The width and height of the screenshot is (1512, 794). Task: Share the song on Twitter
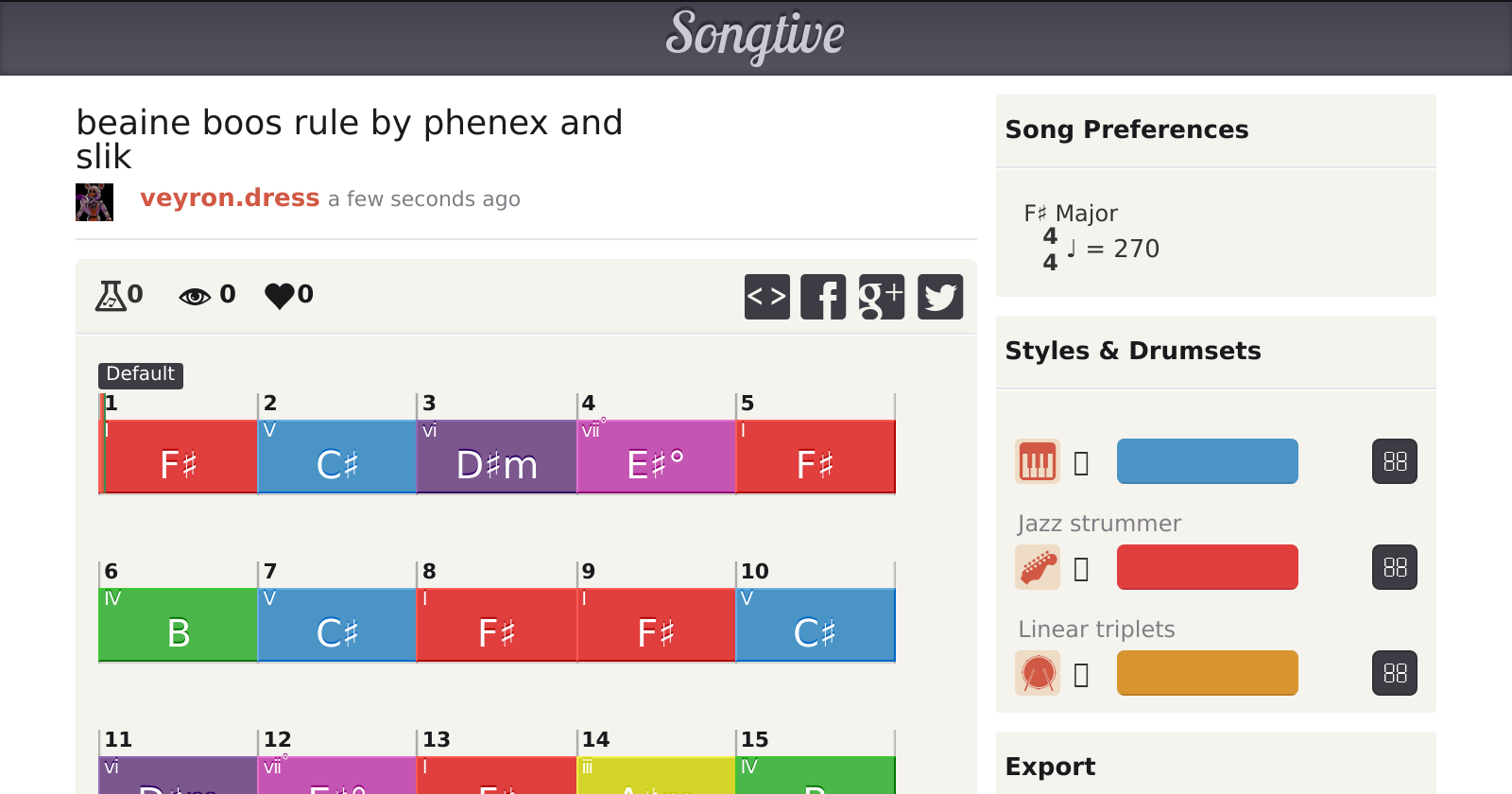coord(940,297)
